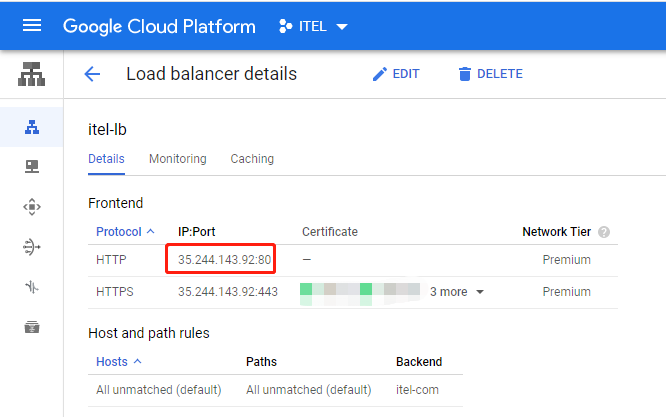
Task: Switch to the Caching tab
Action: [252, 159]
